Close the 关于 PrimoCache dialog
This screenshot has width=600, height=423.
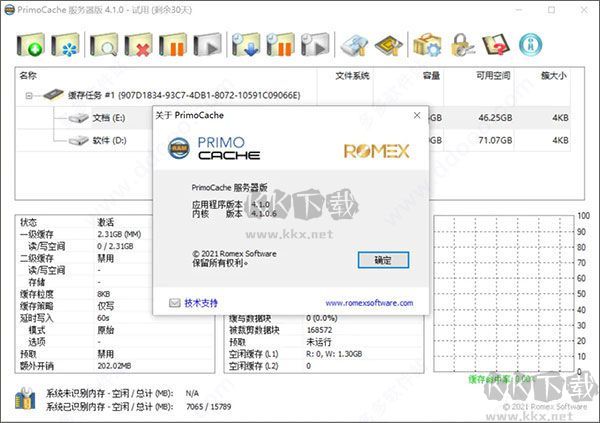417,115
